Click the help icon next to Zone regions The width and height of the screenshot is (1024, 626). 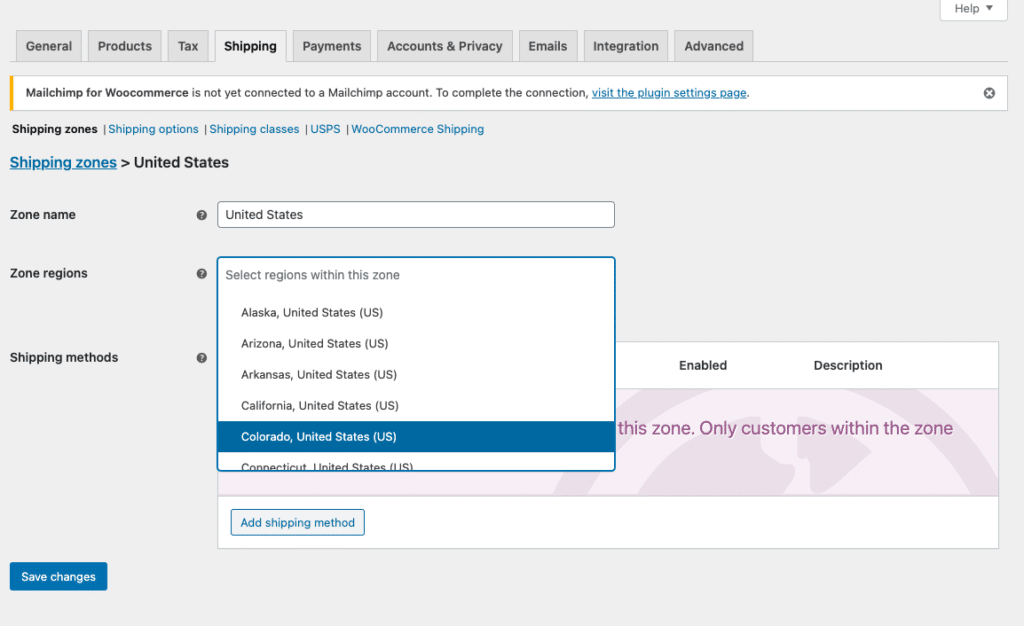coord(202,273)
